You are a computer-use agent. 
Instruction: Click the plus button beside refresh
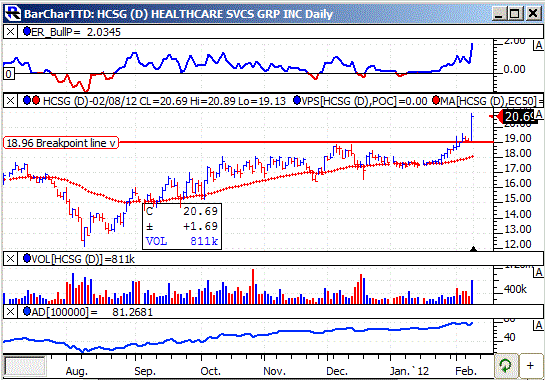[x=530, y=366]
